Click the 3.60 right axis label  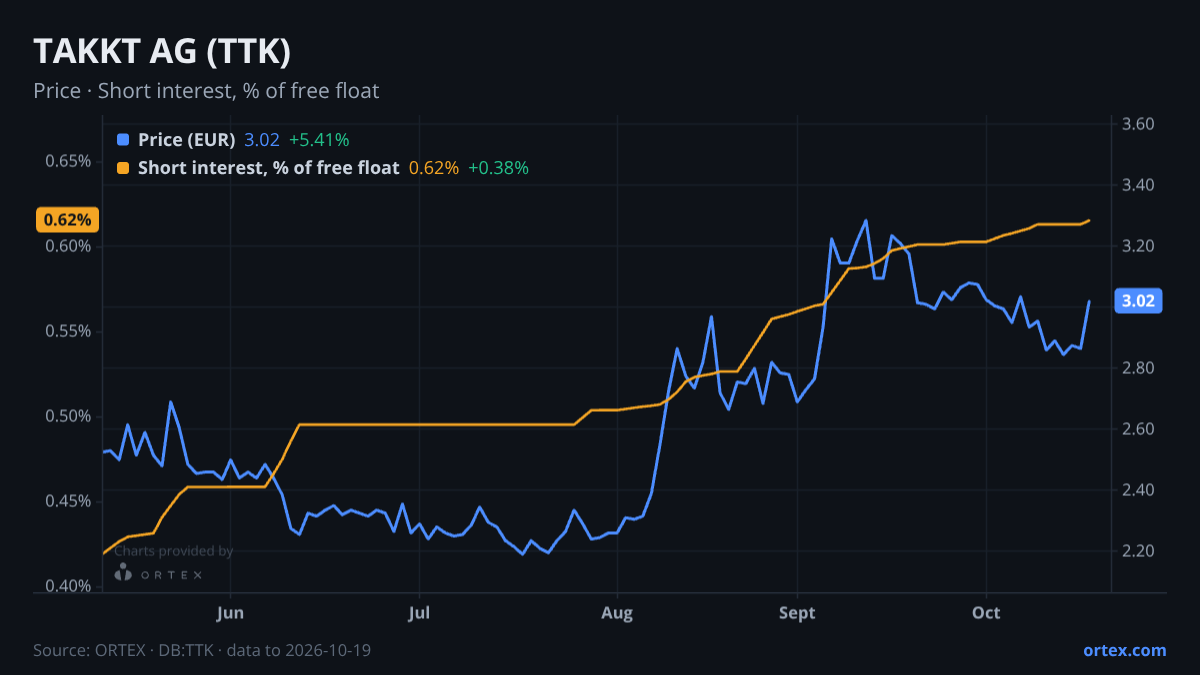pyautogui.click(x=1139, y=124)
